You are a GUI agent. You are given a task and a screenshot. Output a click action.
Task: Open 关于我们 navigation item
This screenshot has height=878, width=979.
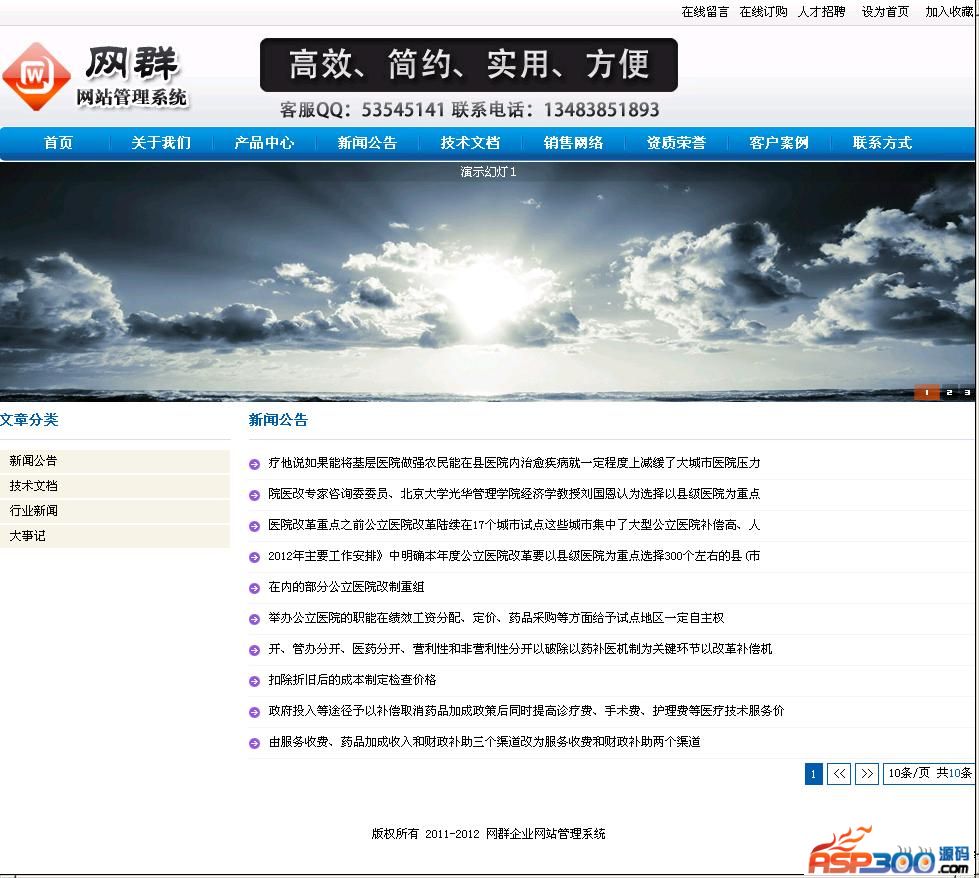(161, 142)
